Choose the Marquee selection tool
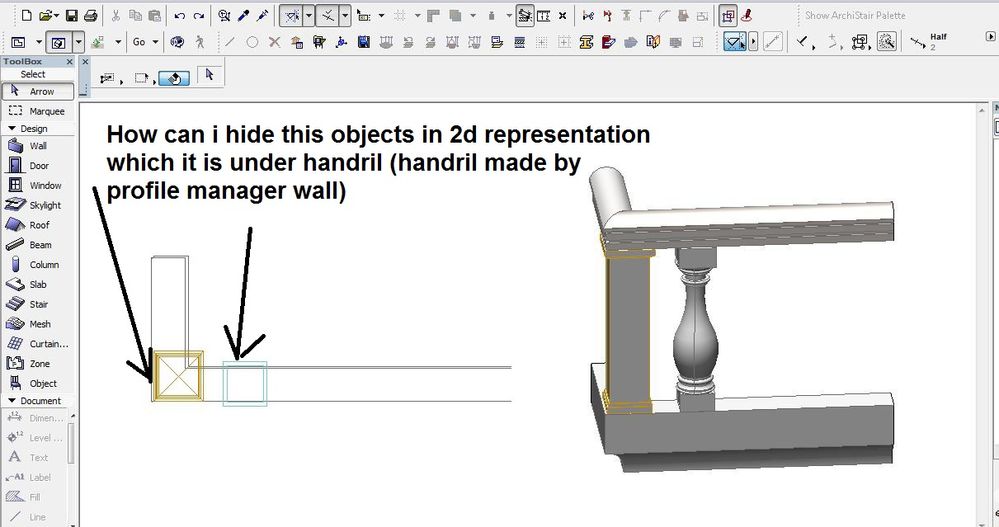This screenshot has height=527, width=999. (38, 111)
